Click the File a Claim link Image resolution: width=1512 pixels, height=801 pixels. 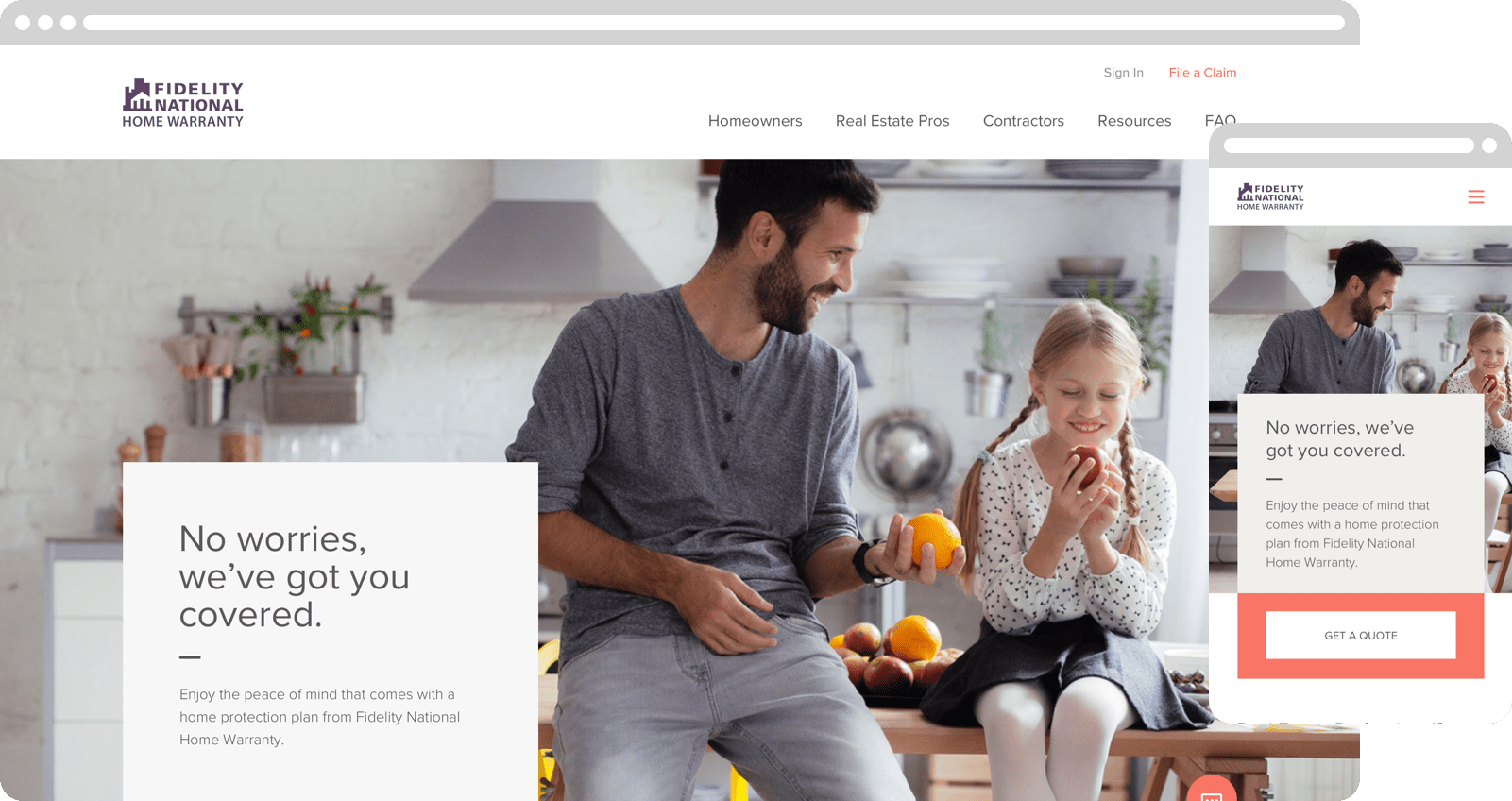[1202, 73]
